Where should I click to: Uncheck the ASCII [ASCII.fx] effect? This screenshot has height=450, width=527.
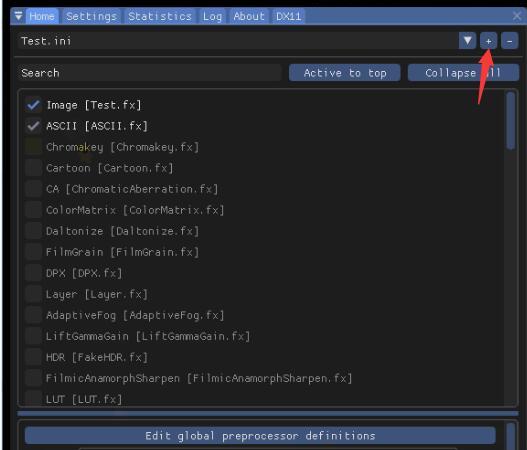[33, 126]
